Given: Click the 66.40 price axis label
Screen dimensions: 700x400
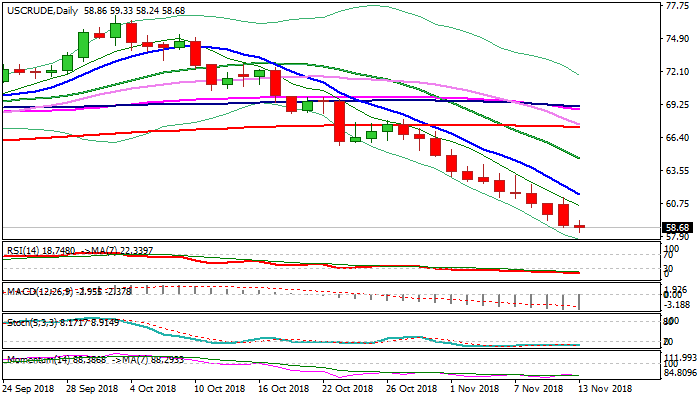Looking at the screenshot, I should click(x=677, y=138).
